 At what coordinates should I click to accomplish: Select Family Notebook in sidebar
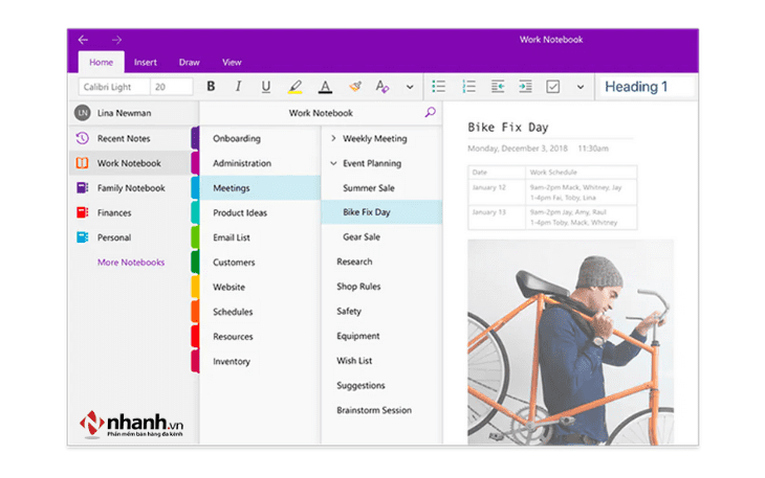tap(130, 188)
